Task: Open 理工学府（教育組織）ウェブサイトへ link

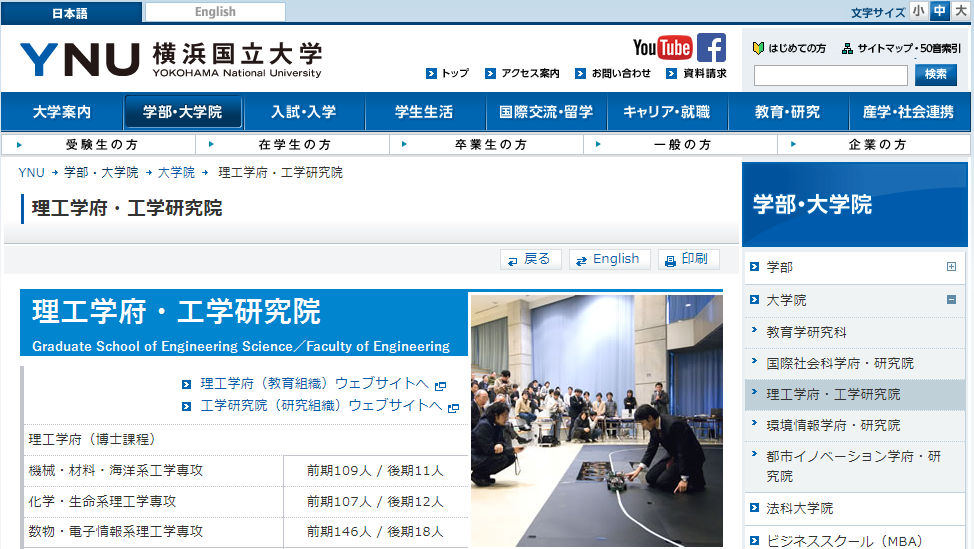Action: tap(314, 384)
